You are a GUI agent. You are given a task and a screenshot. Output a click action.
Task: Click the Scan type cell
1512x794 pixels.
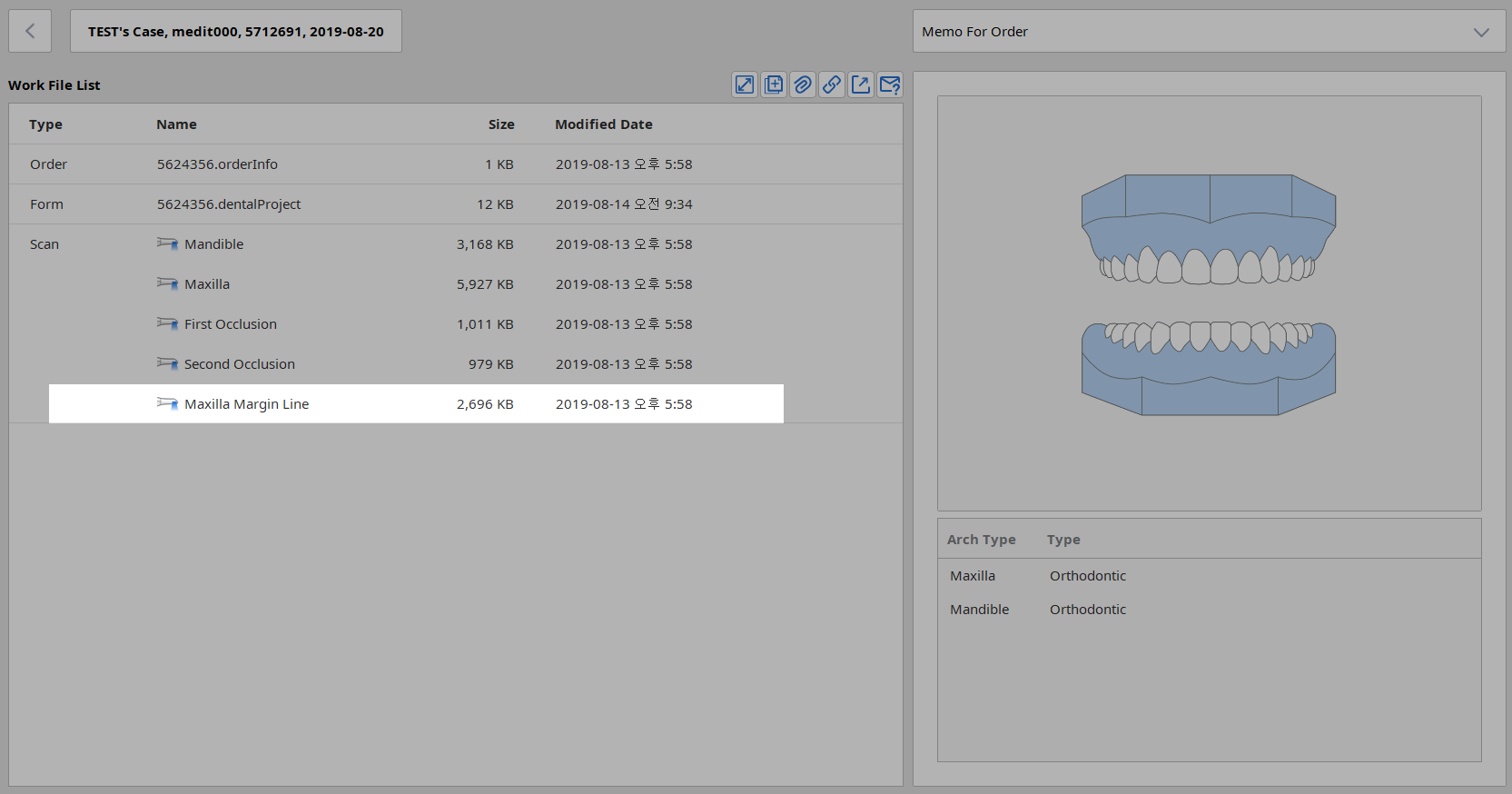point(44,244)
